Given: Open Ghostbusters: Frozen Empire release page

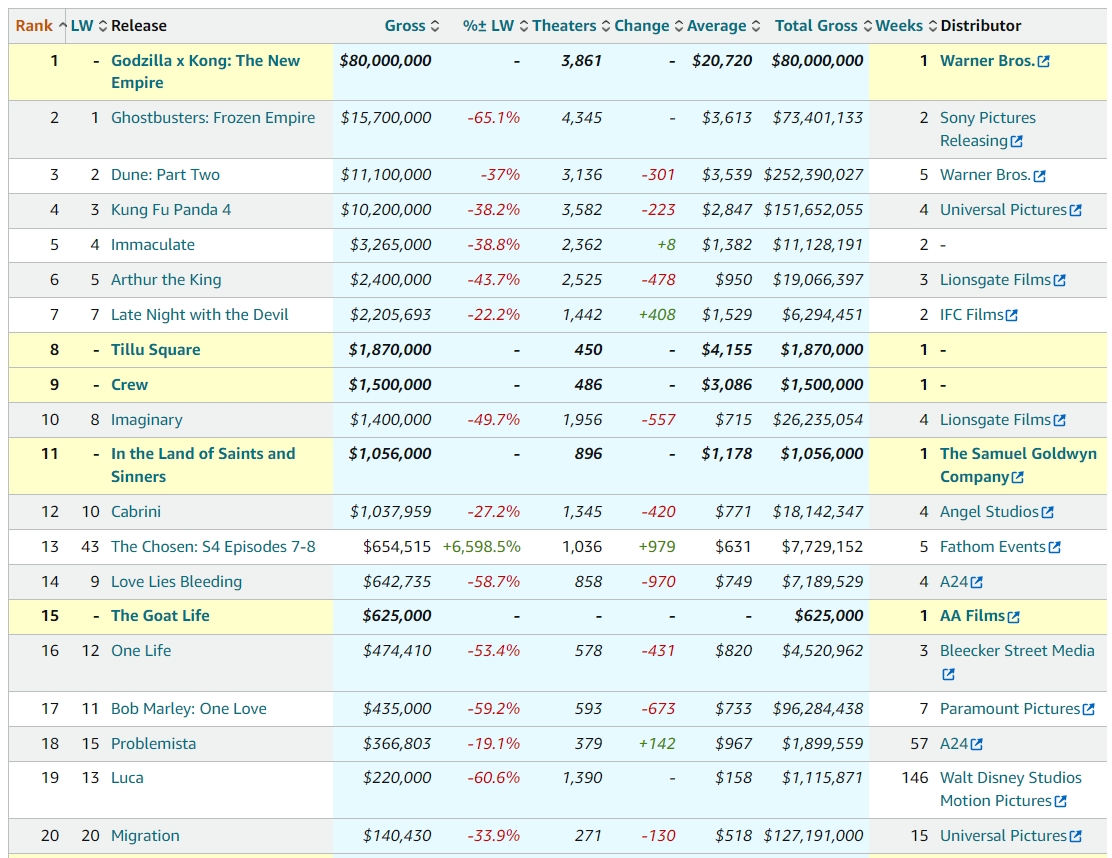Looking at the screenshot, I should point(213,118).
